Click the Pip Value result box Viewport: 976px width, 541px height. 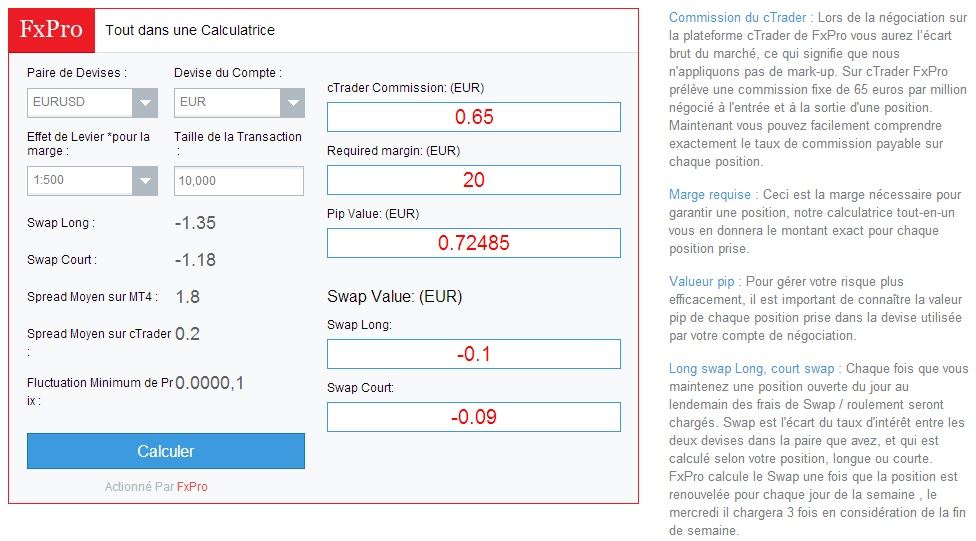pos(473,243)
